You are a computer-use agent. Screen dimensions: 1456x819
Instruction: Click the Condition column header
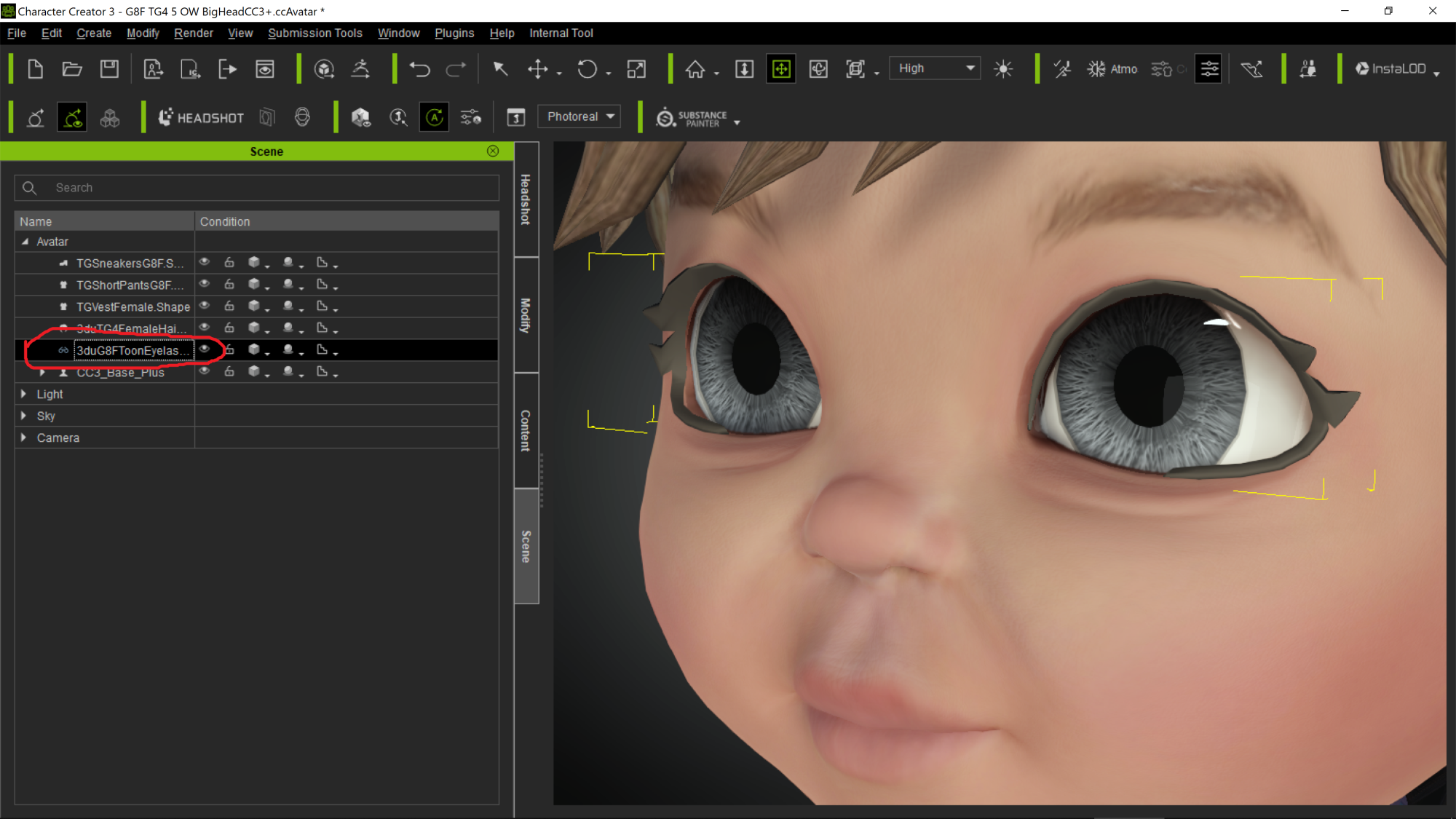click(x=347, y=221)
